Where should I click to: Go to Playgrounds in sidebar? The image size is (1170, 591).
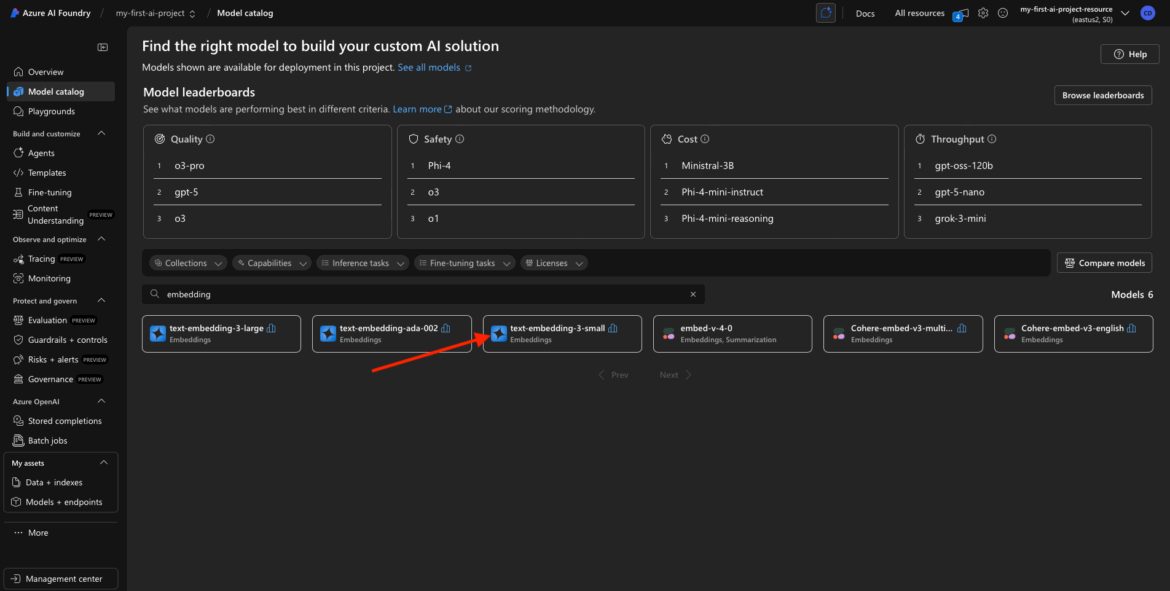click(51, 111)
